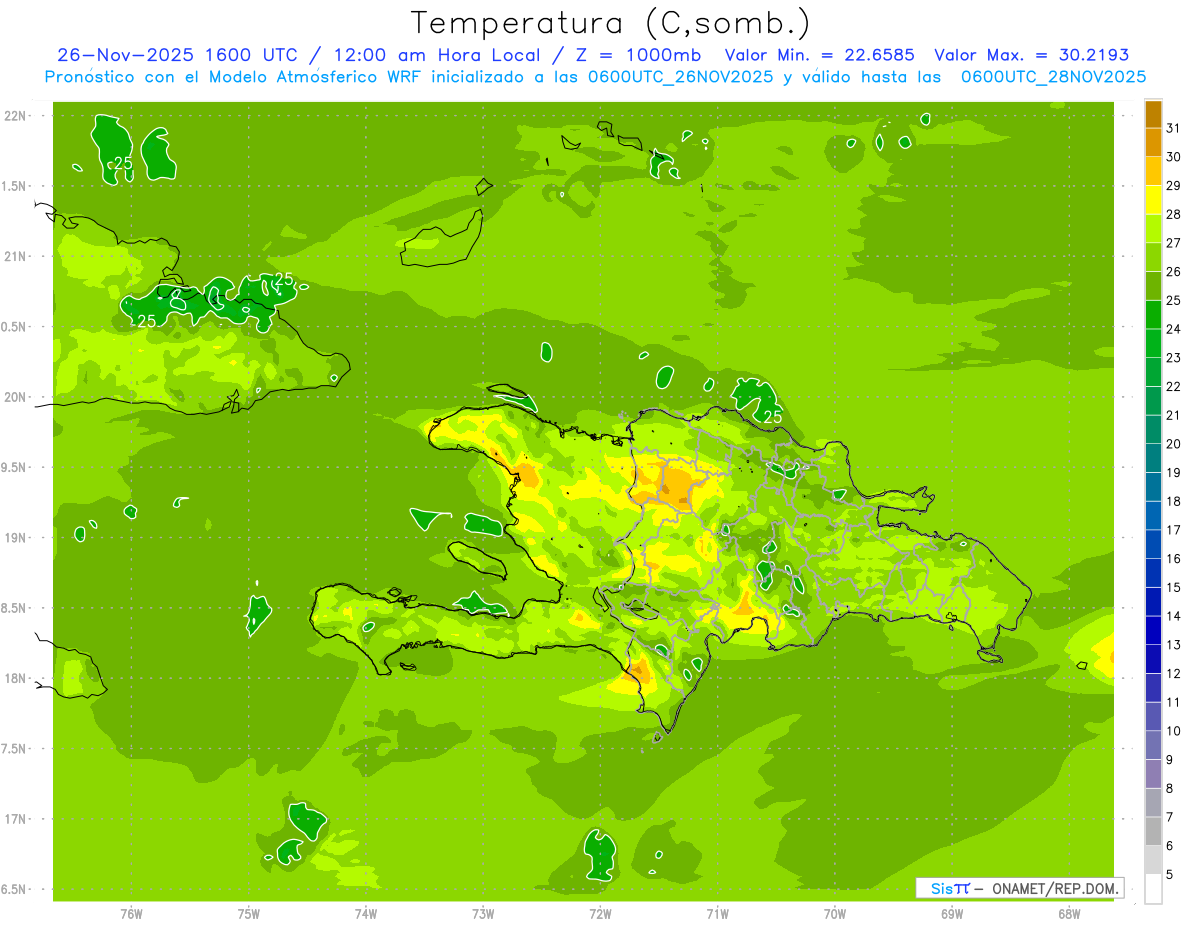Click the 20N latitude label
The image size is (1200, 927).
[x=15, y=397]
